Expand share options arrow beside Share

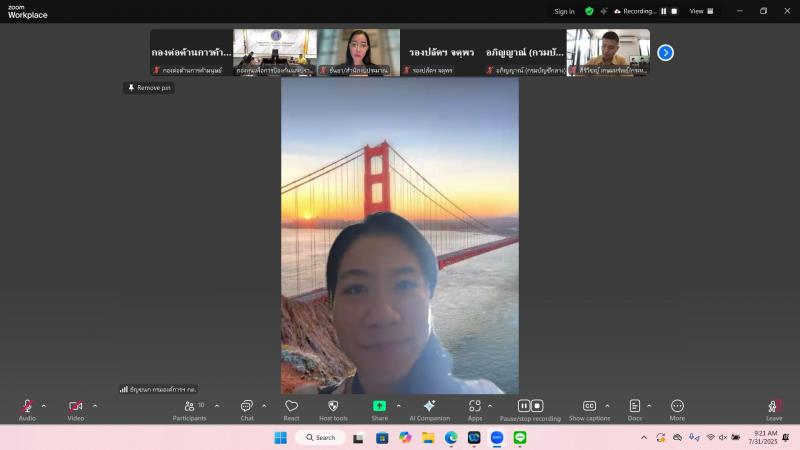point(399,406)
